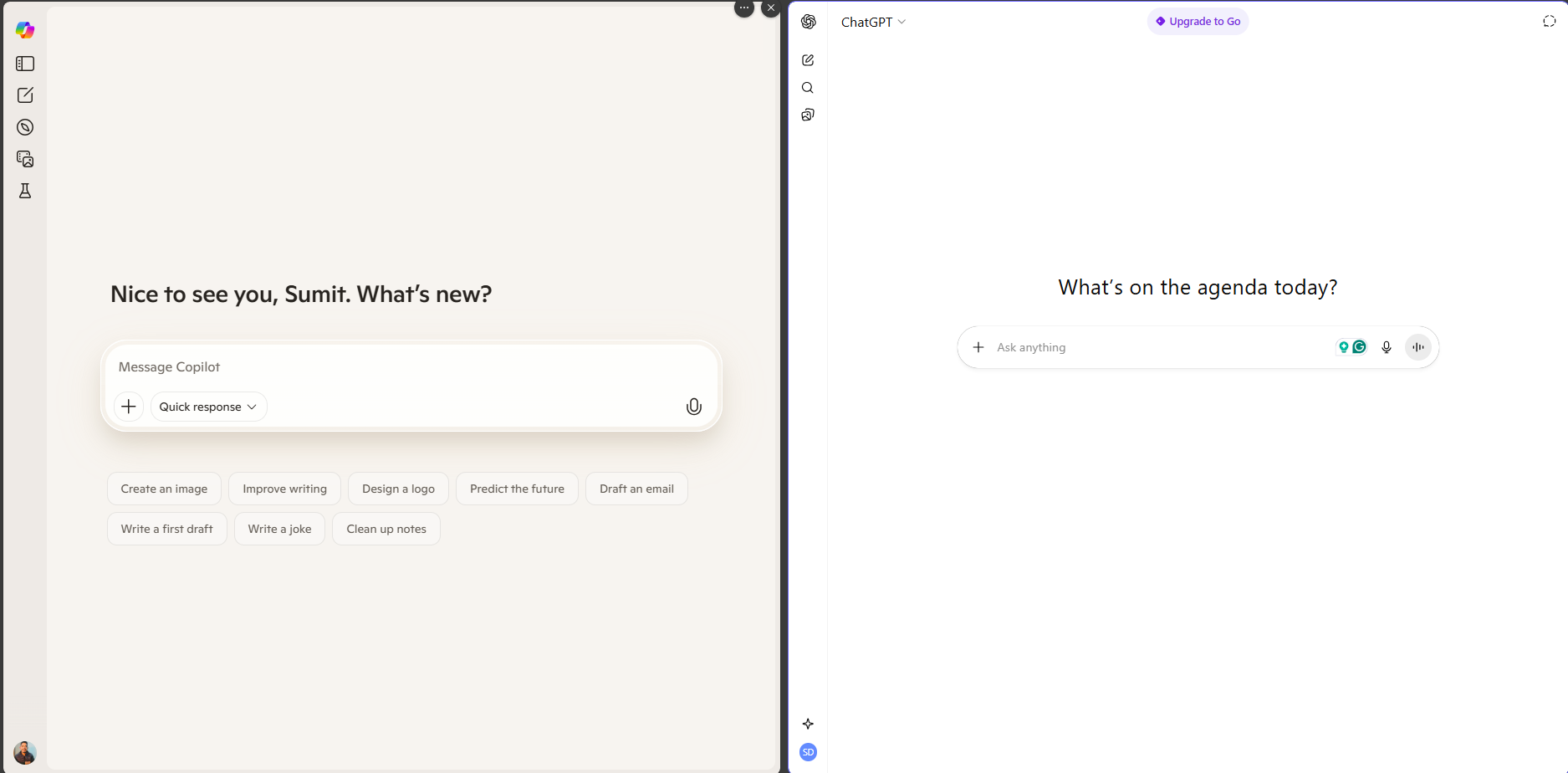Open the Copilot Discover compass icon

[x=25, y=127]
